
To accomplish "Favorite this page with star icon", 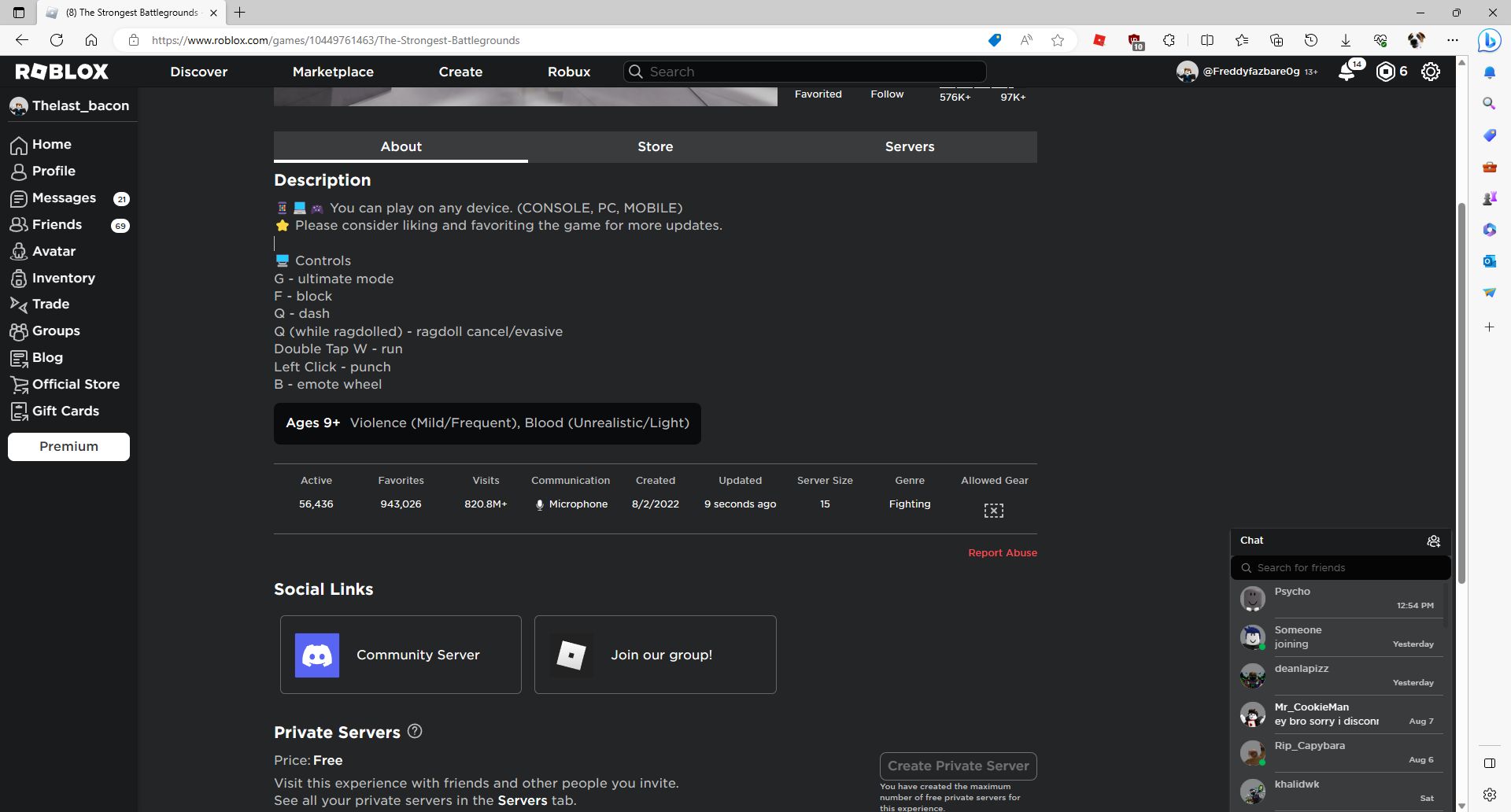I will [1058, 40].
